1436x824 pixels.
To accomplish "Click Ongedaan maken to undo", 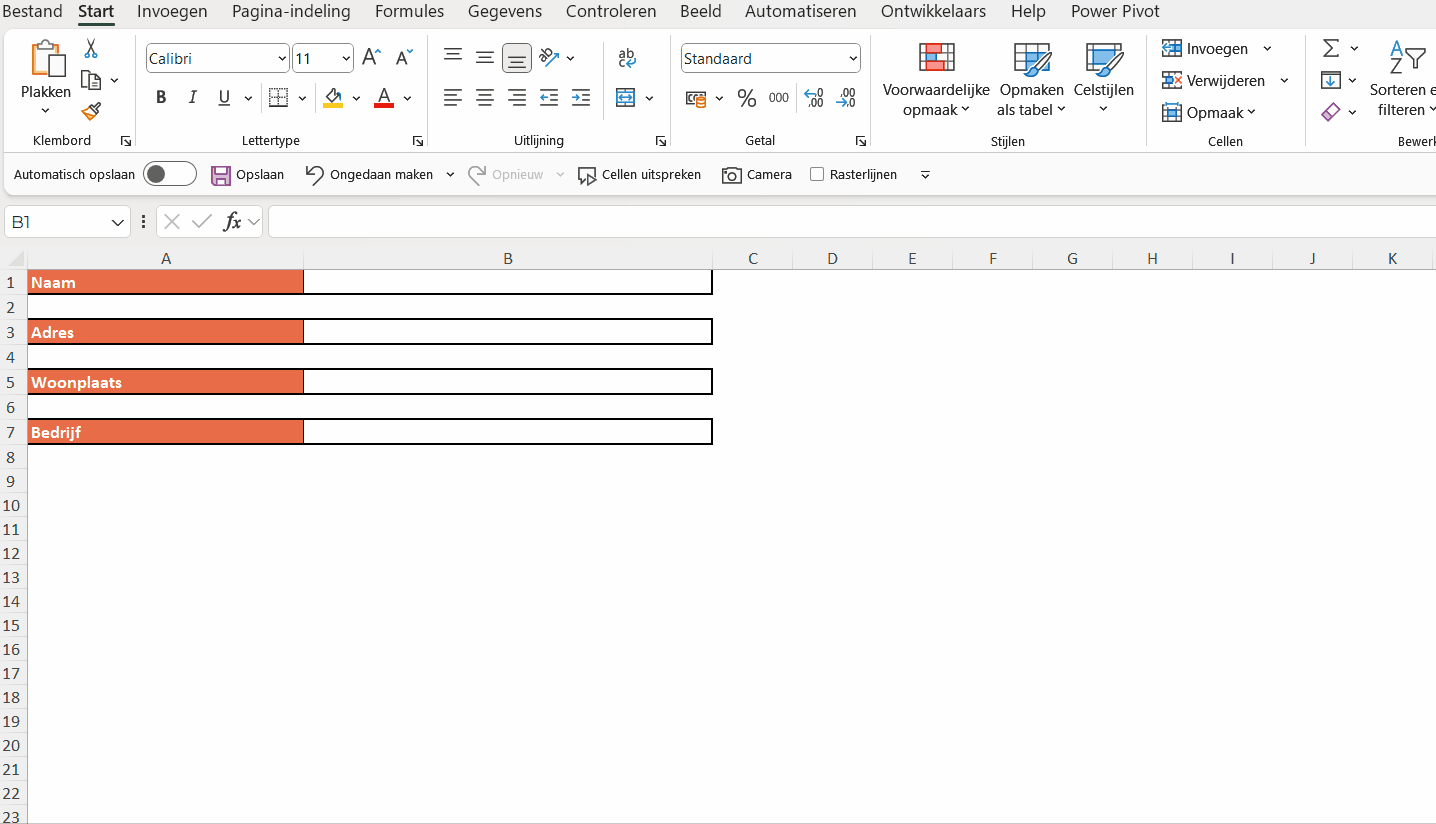I will click(369, 175).
